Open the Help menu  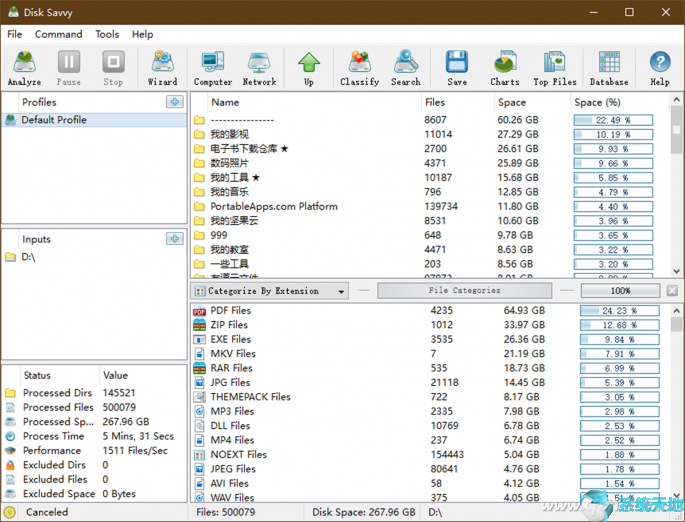click(x=142, y=34)
